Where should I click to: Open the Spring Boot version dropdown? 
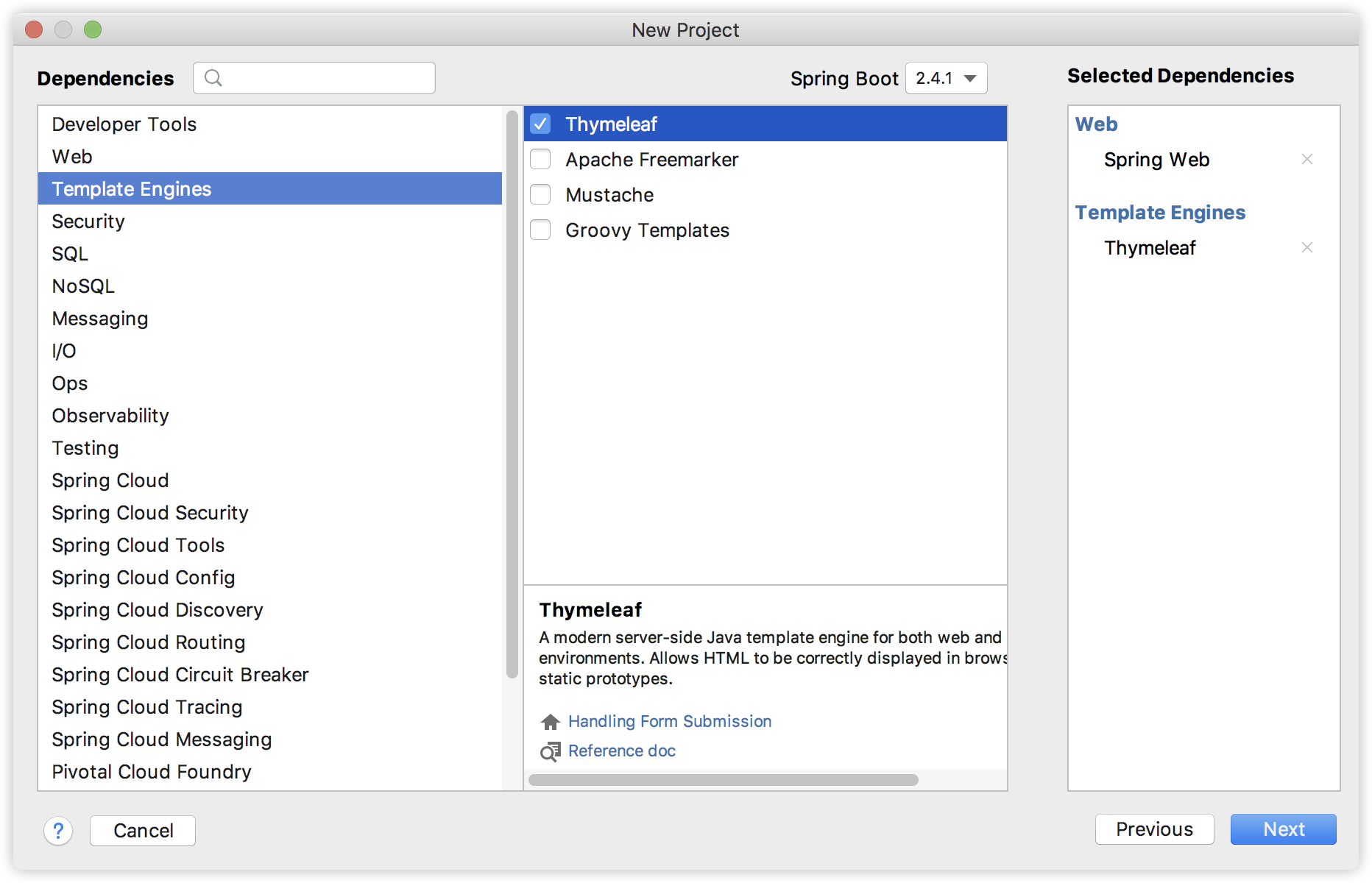click(x=946, y=78)
